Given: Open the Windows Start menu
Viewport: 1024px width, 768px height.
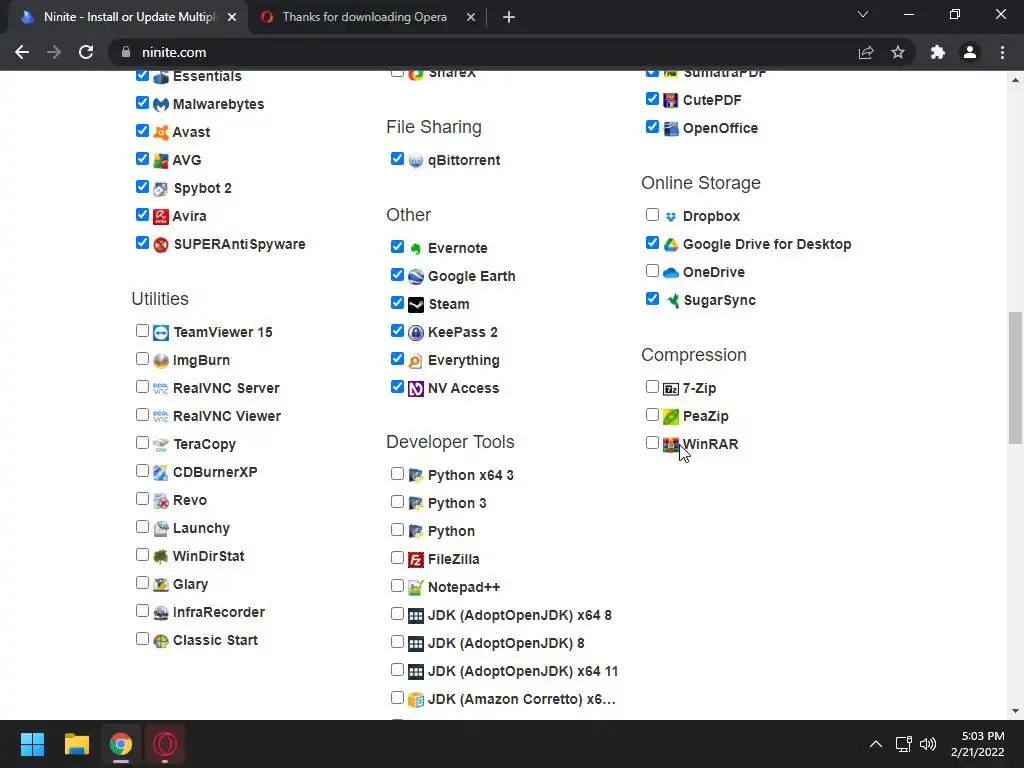Looking at the screenshot, I should [x=32, y=744].
